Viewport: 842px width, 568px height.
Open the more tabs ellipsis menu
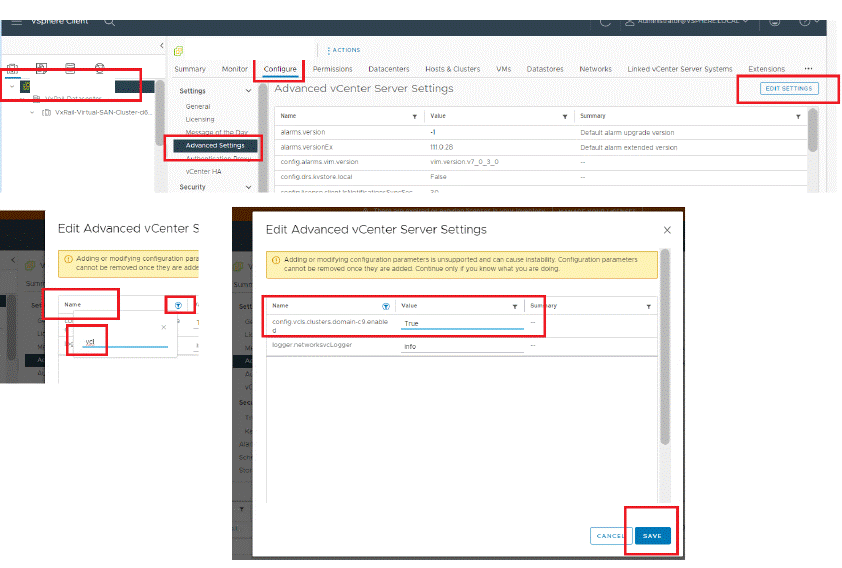(808, 69)
